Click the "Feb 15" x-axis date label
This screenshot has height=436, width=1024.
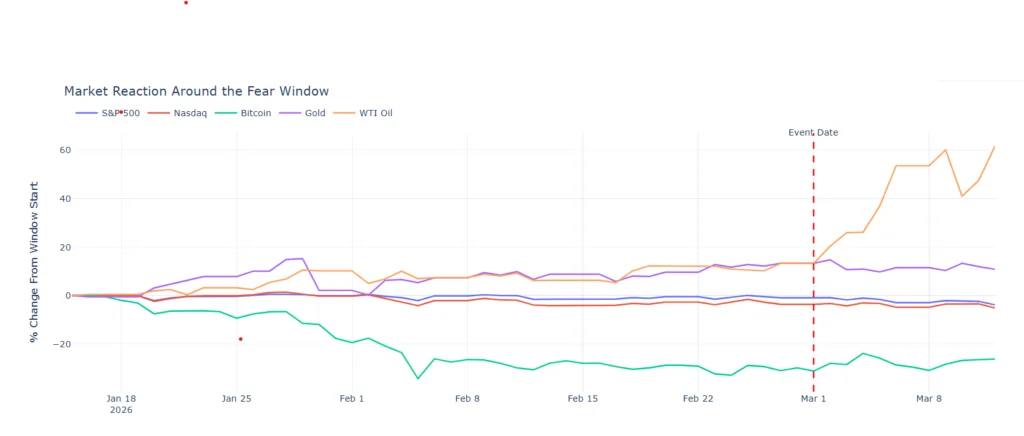click(x=582, y=398)
